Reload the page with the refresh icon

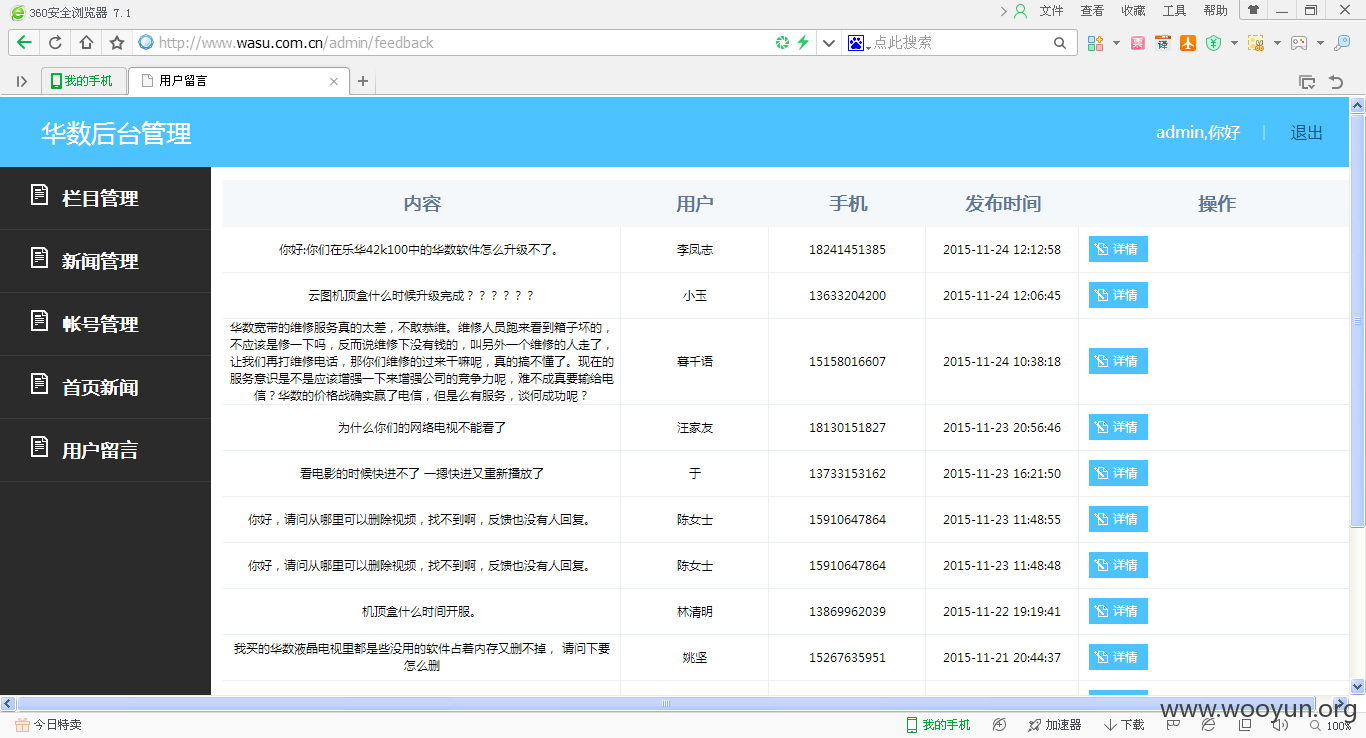point(55,43)
